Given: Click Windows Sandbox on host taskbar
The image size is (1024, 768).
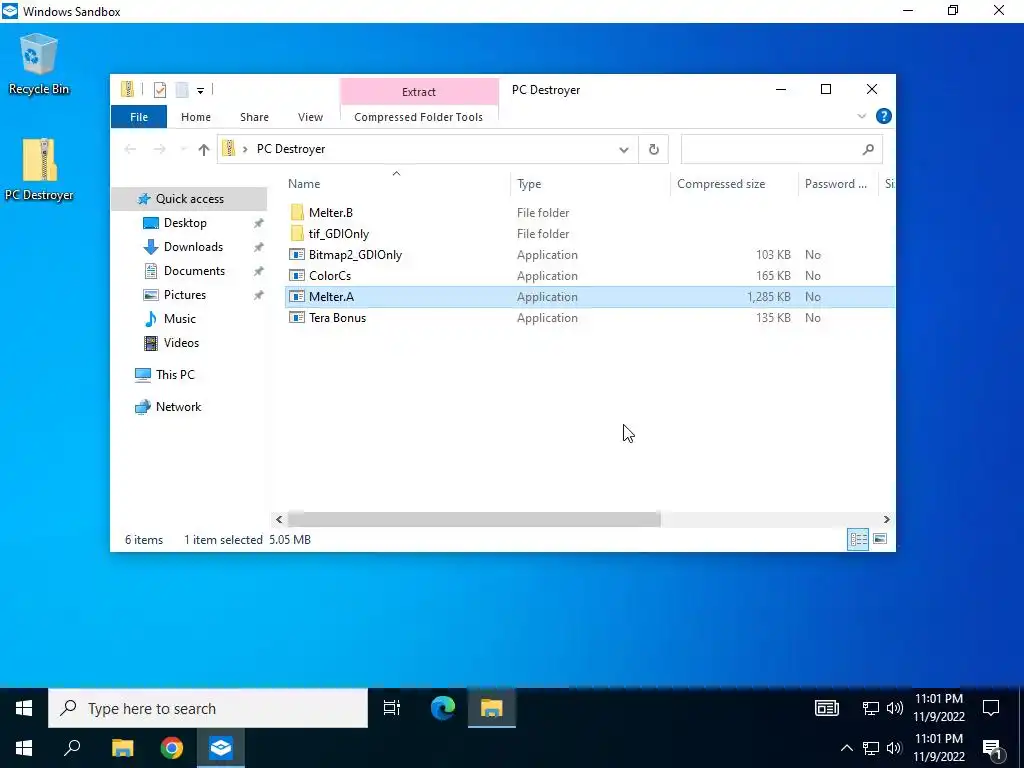Looking at the screenshot, I should [x=221, y=748].
